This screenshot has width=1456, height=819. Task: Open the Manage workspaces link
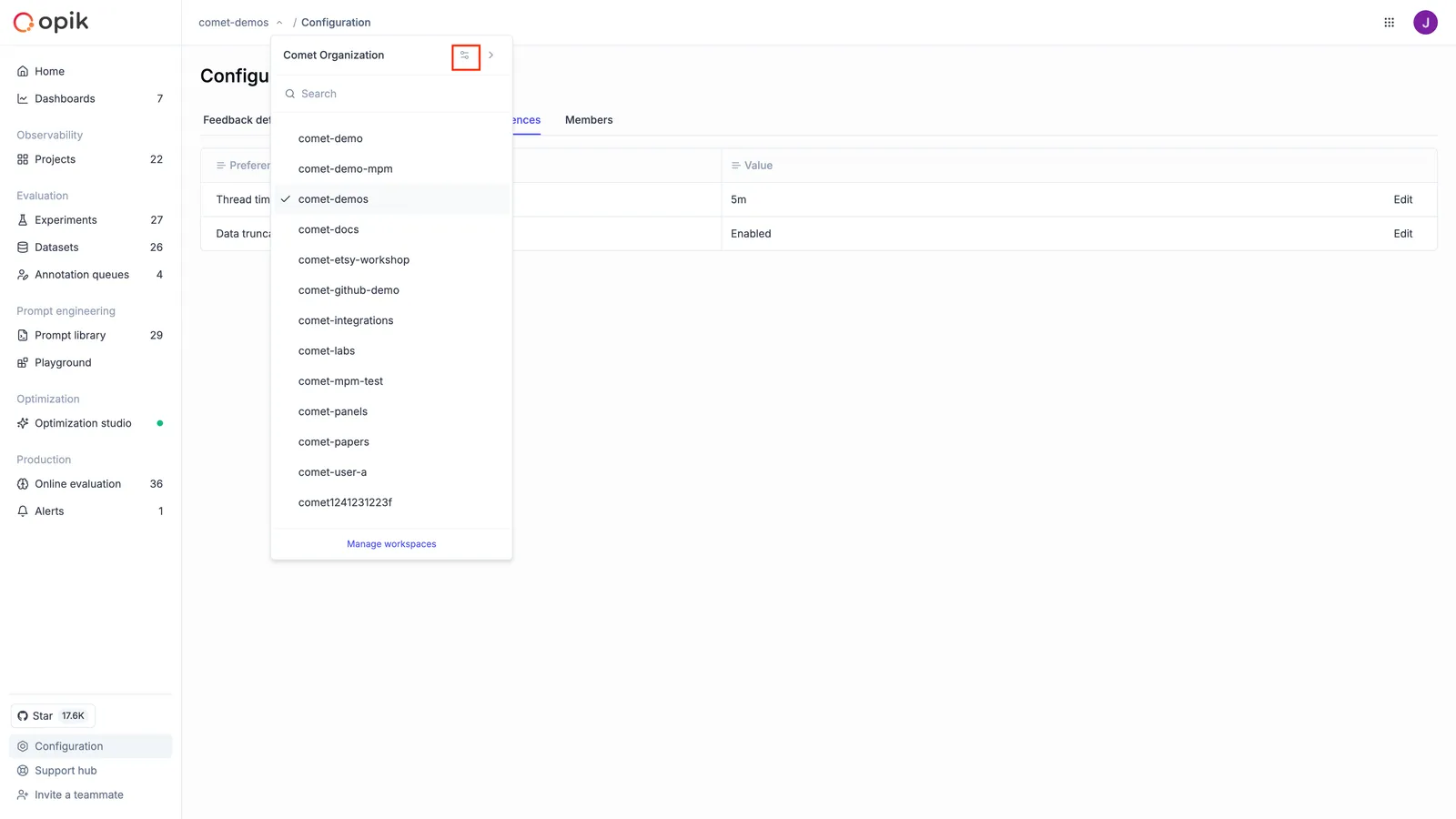click(391, 544)
